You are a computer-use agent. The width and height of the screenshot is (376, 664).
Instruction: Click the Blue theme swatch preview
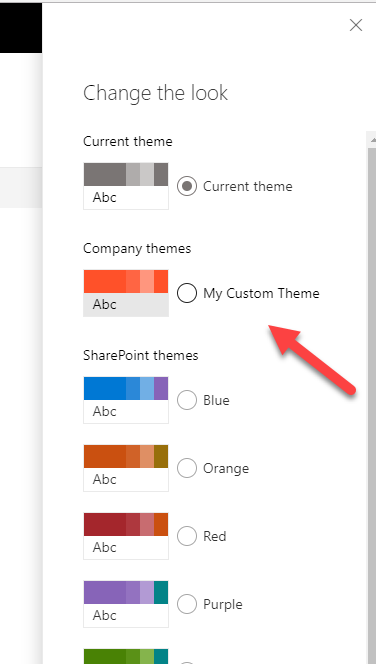(x=126, y=400)
